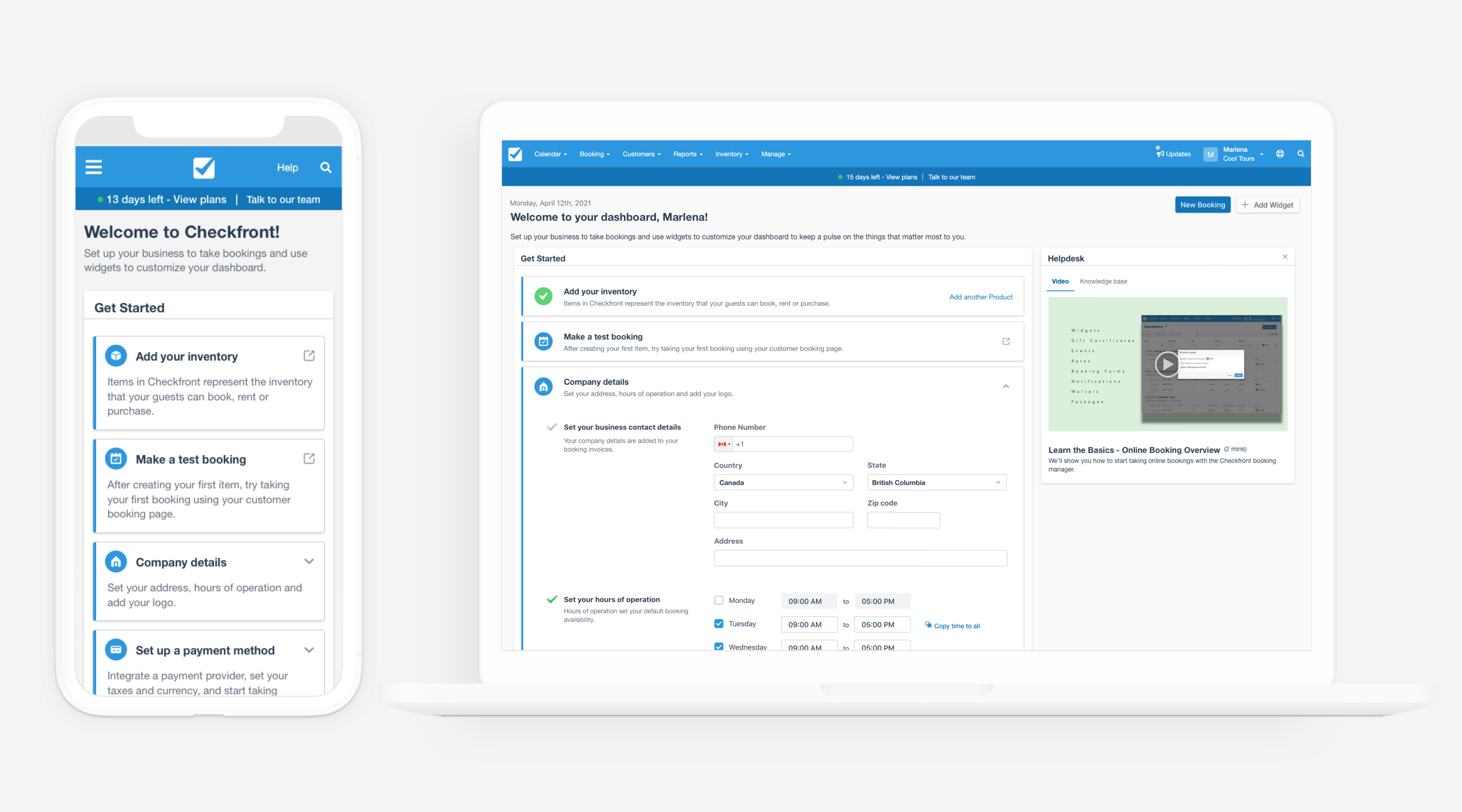Screen dimensions: 1462x812
Task: Tap 13 days left - View plans on phone
Action: click(166, 199)
